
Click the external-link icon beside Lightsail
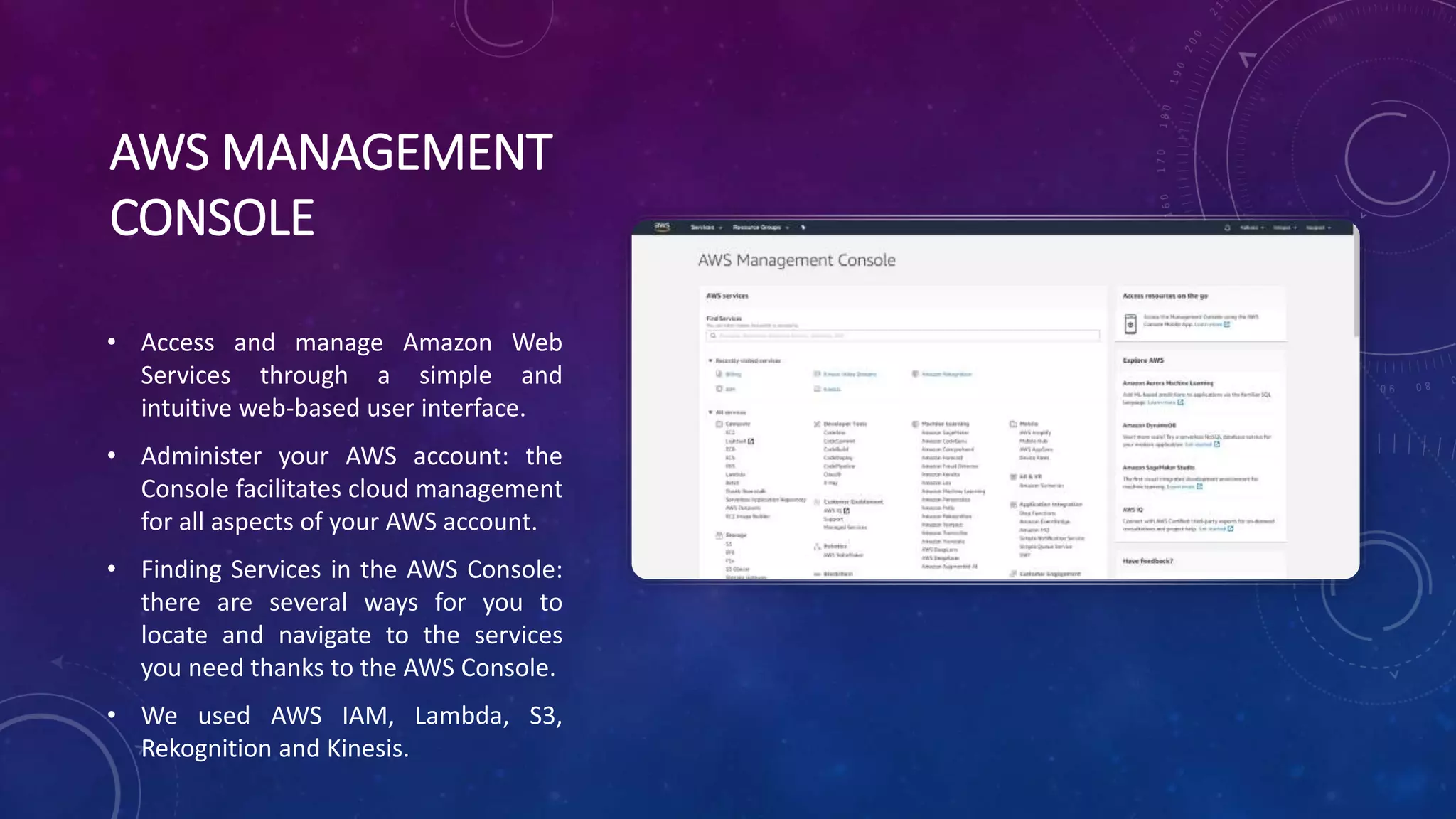pos(751,441)
